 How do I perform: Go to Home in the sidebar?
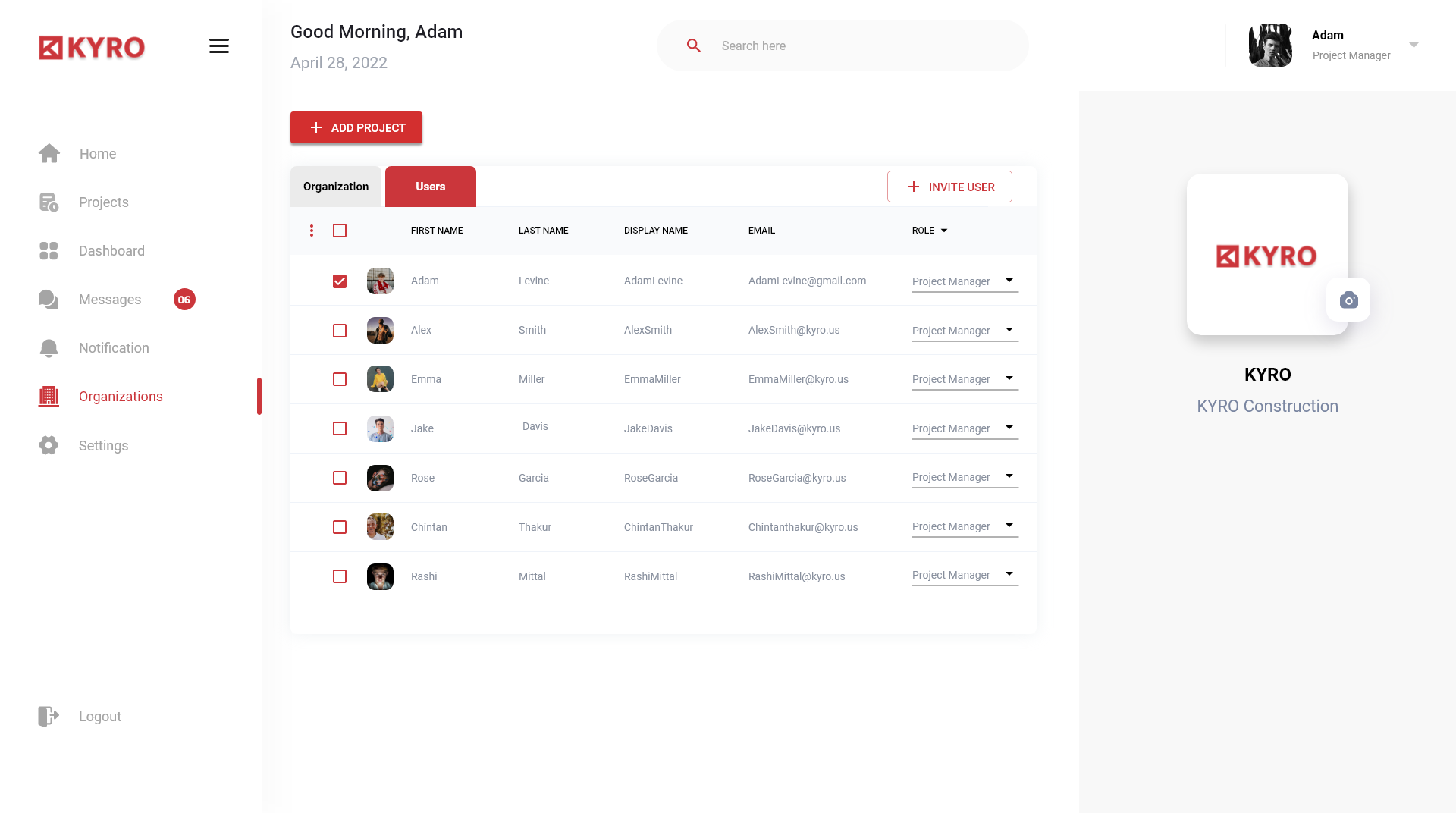point(98,154)
